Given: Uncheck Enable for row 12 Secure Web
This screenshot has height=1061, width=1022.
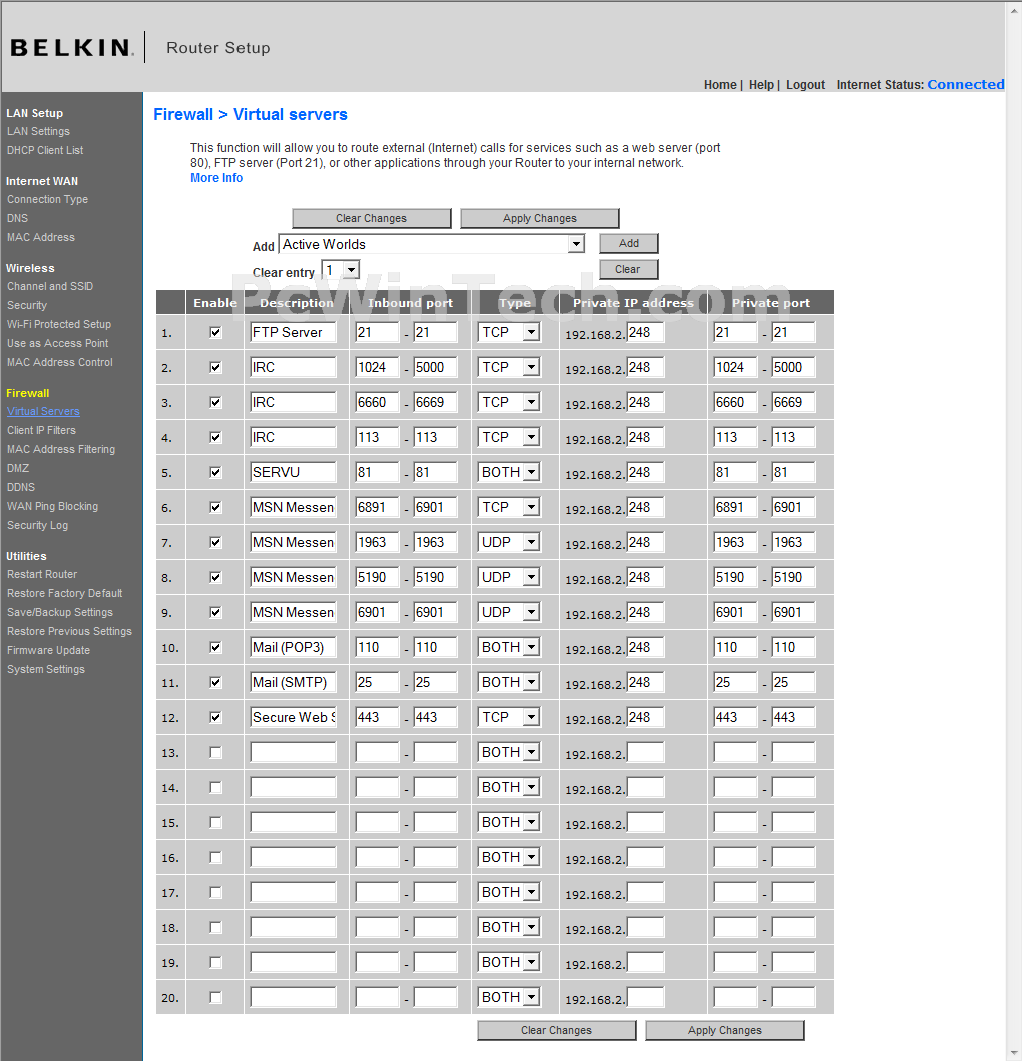Looking at the screenshot, I should pyautogui.click(x=215, y=717).
